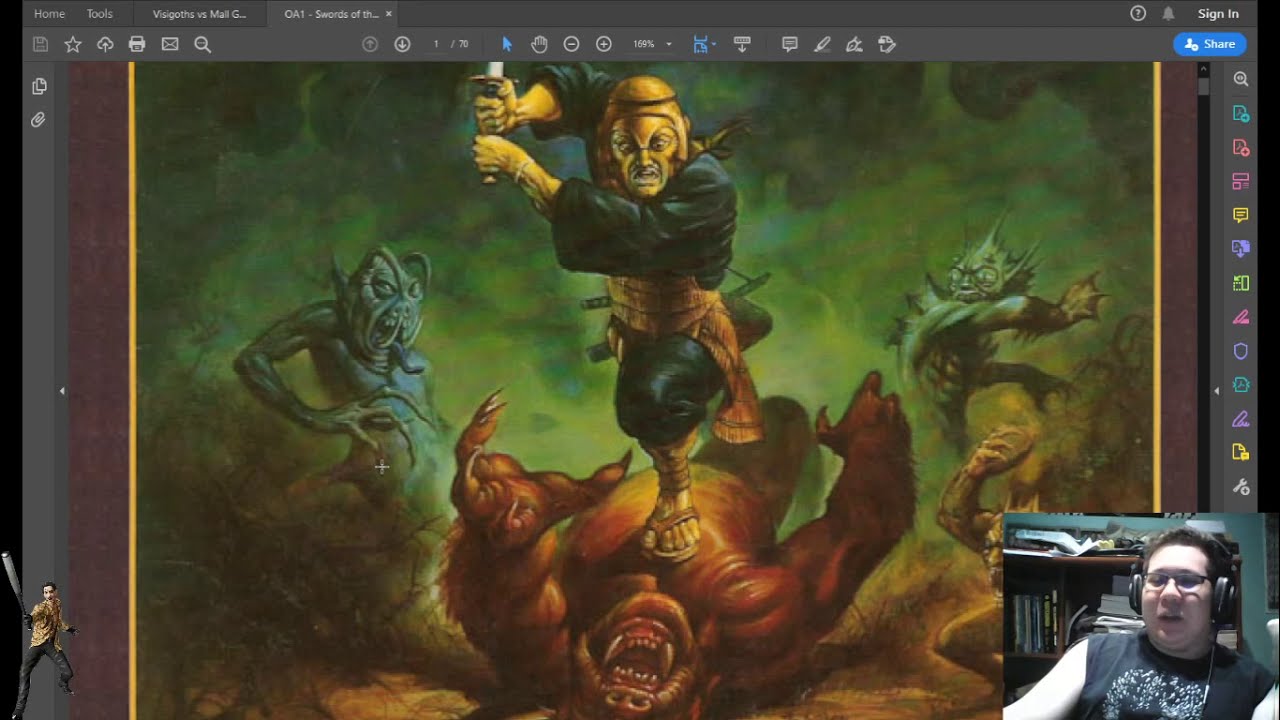This screenshot has height=720, width=1280.
Task: Click the scrollbar up arrow
Action: (1203, 70)
